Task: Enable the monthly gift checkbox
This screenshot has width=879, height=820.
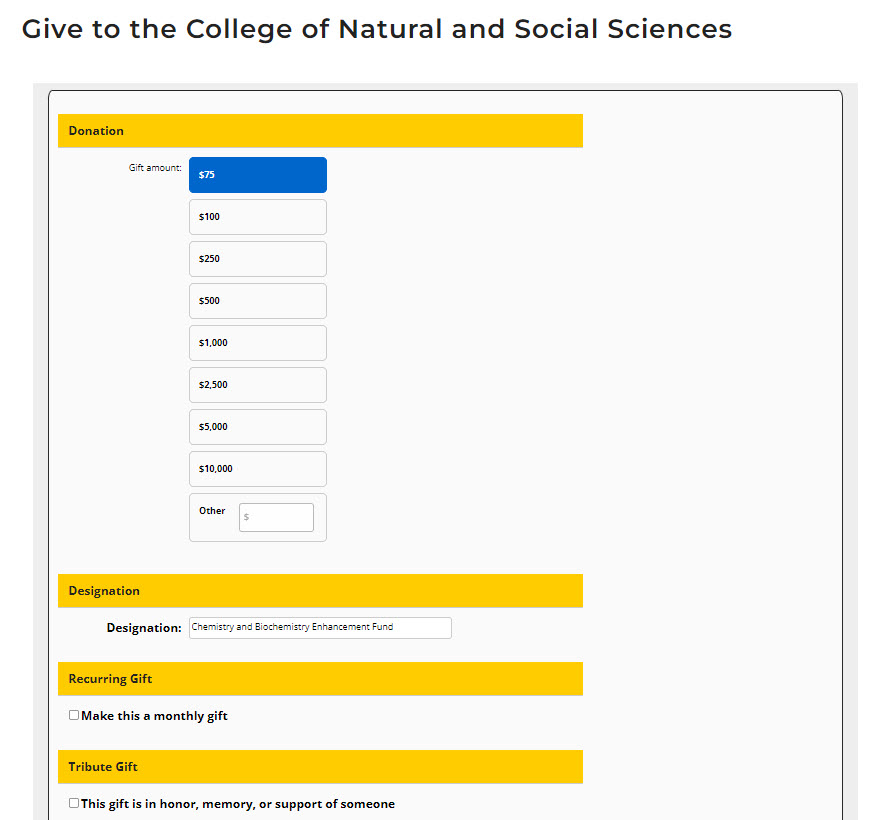Action: click(74, 715)
